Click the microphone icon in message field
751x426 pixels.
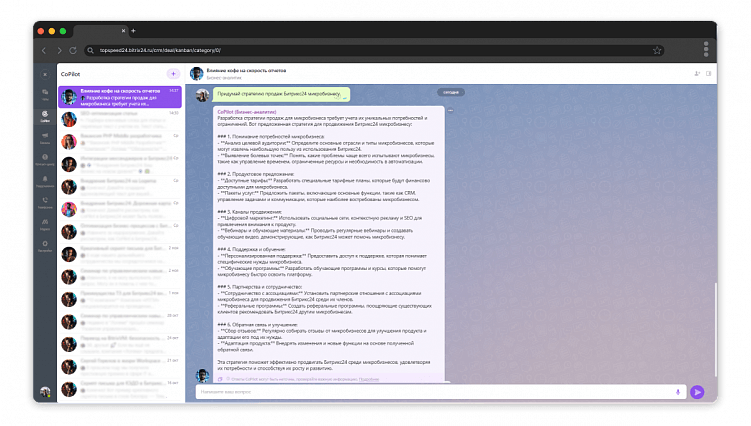click(x=678, y=392)
